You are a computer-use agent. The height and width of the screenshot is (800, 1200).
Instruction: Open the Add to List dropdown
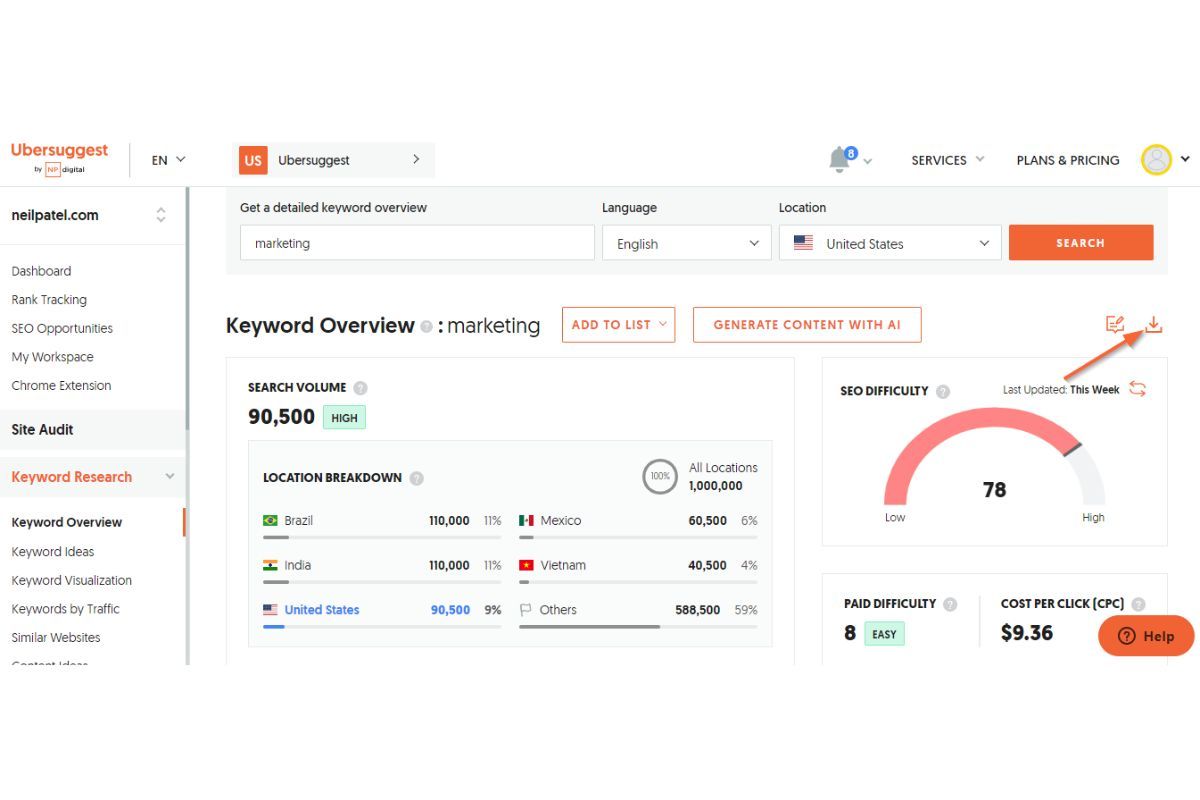click(x=618, y=325)
